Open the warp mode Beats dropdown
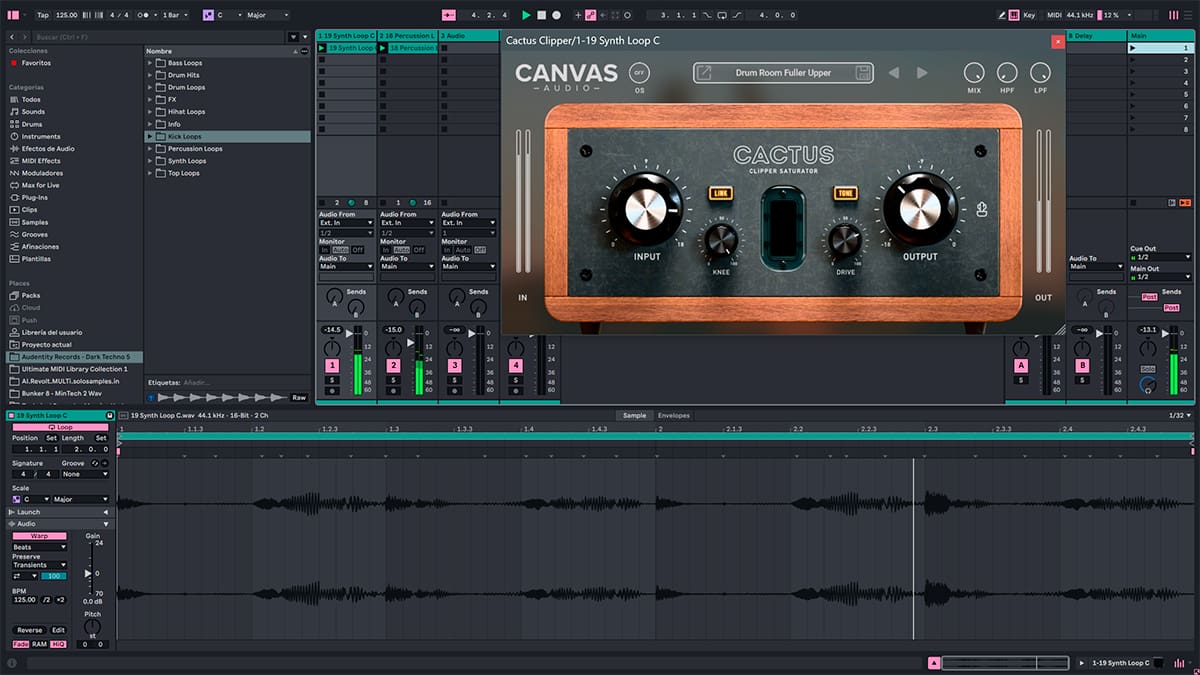 [x=39, y=547]
